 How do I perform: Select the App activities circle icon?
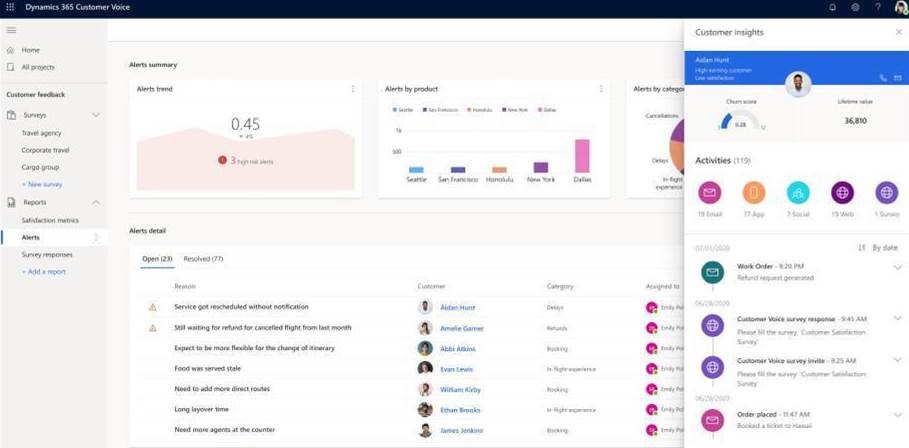[754, 192]
